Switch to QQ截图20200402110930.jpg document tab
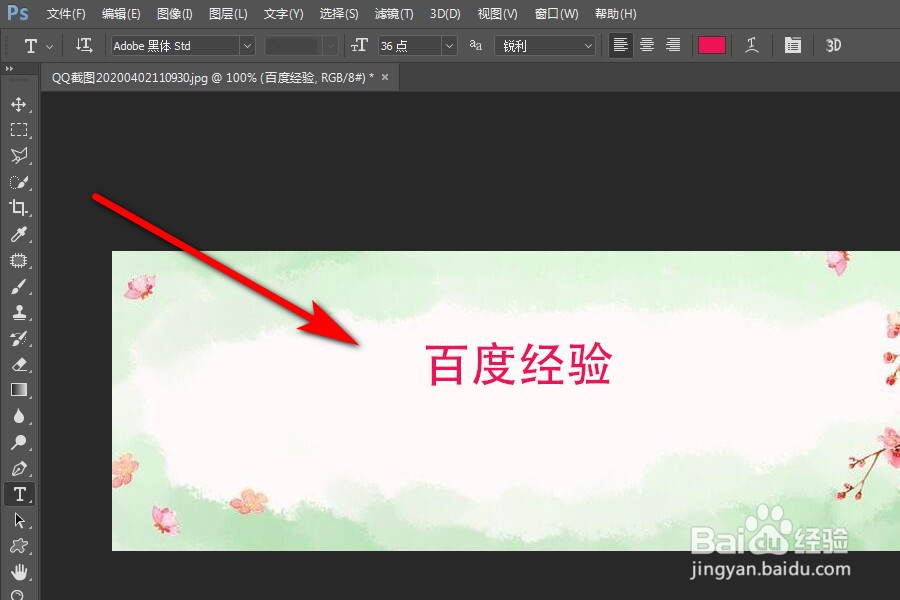 [x=212, y=78]
